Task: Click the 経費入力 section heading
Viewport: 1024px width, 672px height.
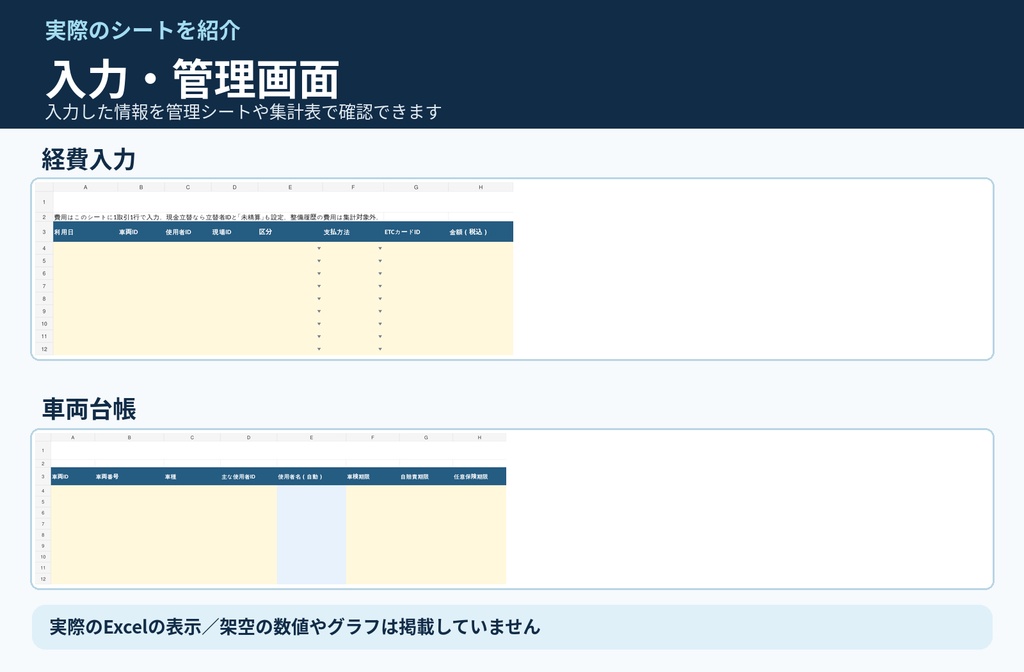Action: coord(89,159)
